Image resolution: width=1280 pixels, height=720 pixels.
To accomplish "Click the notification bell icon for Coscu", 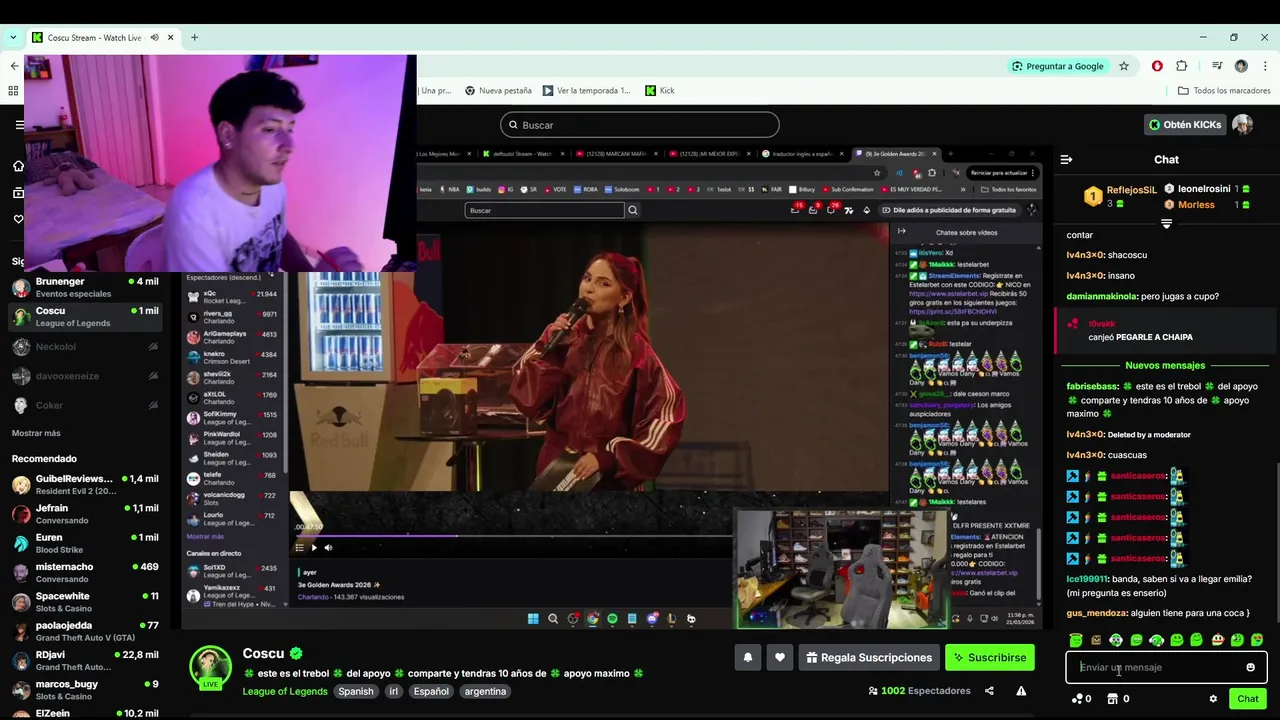I will point(748,658).
